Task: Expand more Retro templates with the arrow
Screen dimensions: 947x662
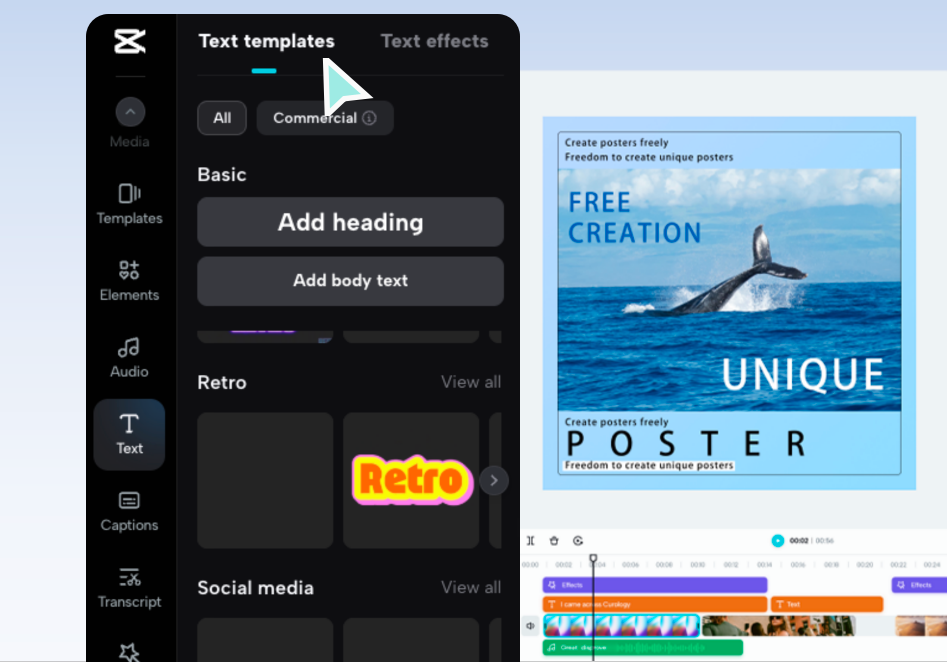Action: (494, 480)
